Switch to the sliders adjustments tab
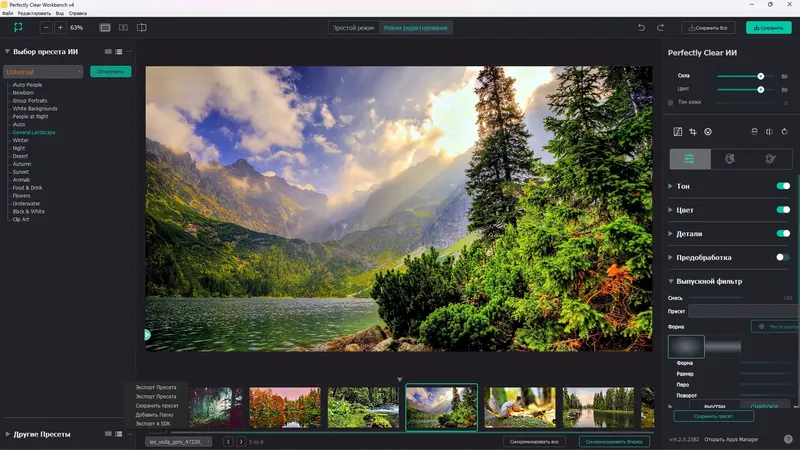The height and width of the screenshot is (450, 800). click(x=690, y=159)
